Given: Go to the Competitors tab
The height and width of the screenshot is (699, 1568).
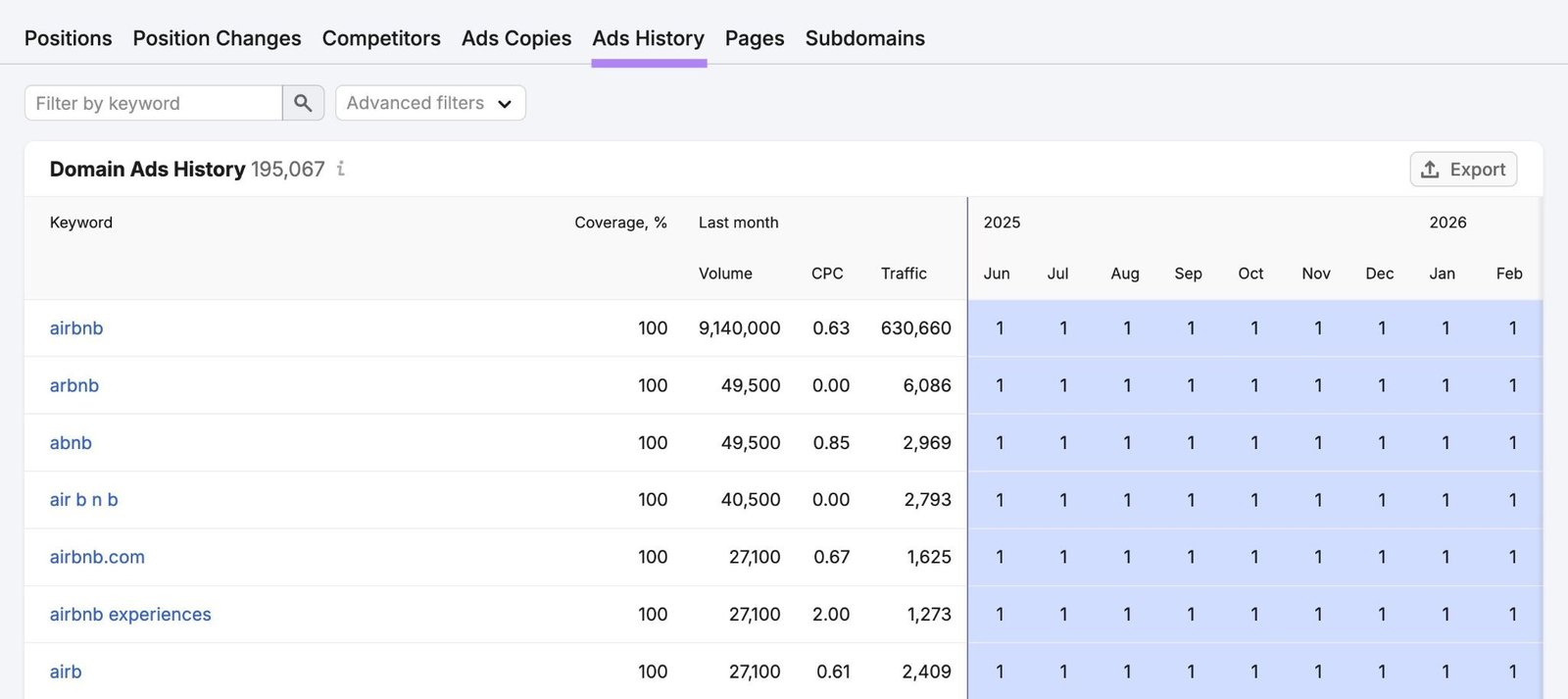Looking at the screenshot, I should 381,38.
